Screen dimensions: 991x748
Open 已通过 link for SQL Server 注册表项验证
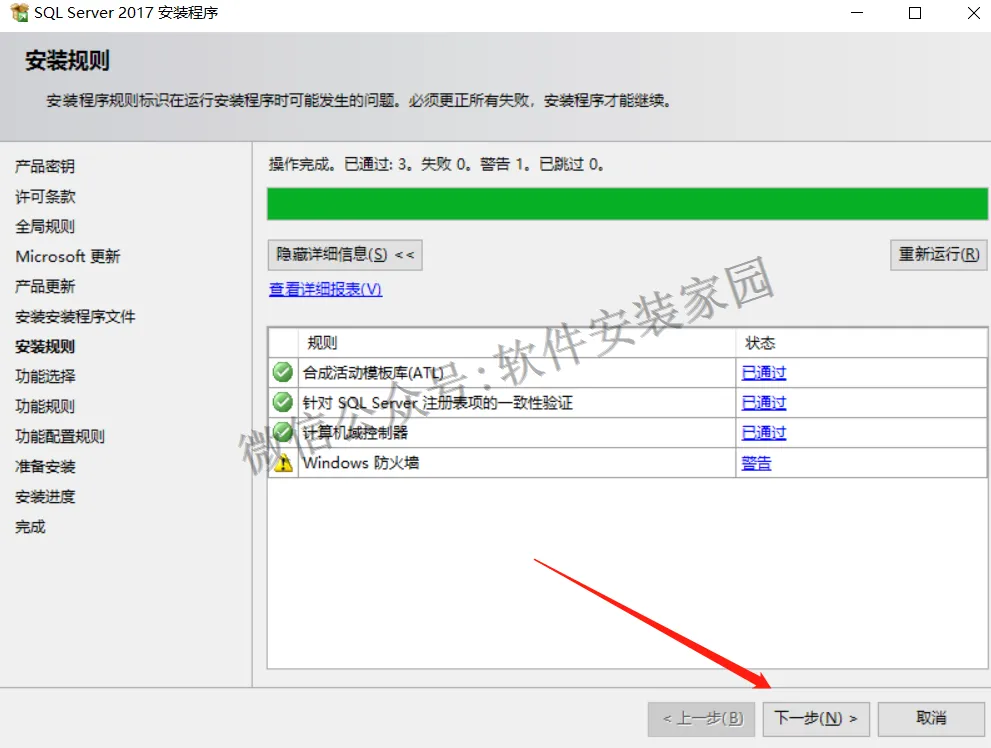tap(763, 402)
